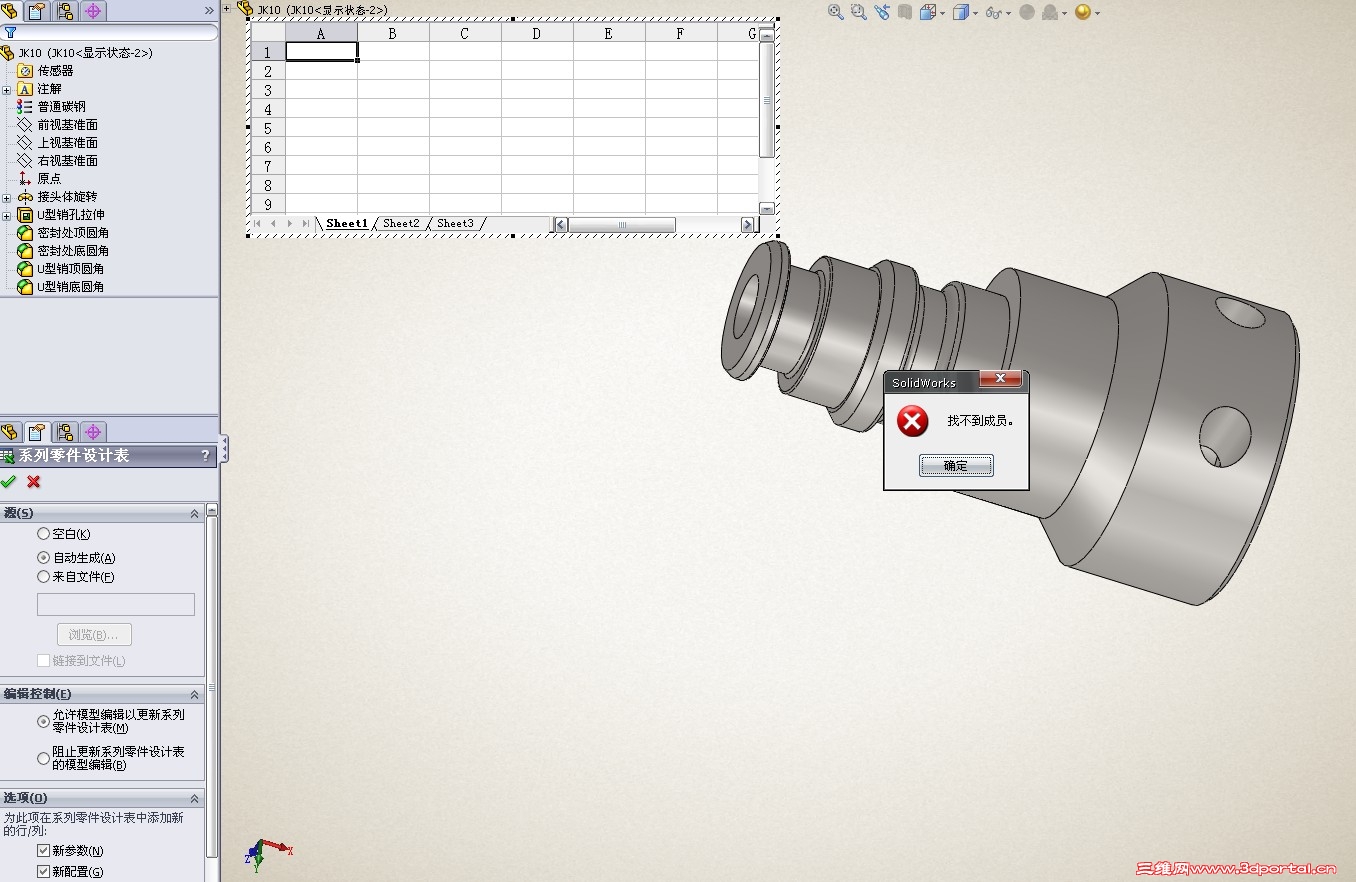The height and width of the screenshot is (882, 1356).
Task: Open the ConfigurationManager tab at top
Action: point(65,11)
